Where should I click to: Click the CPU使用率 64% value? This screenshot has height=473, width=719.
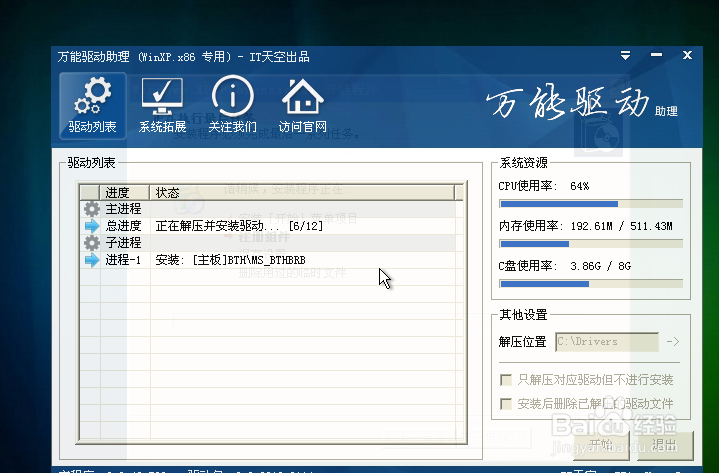click(580, 186)
